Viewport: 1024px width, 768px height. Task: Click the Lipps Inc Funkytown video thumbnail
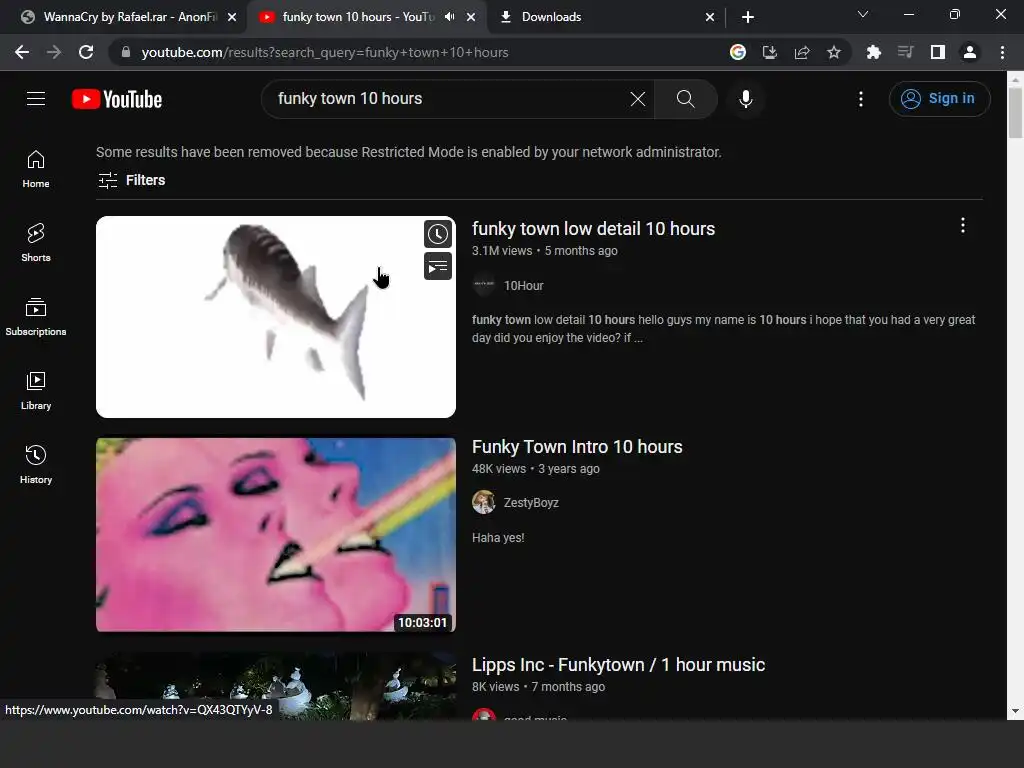(276, 687)
